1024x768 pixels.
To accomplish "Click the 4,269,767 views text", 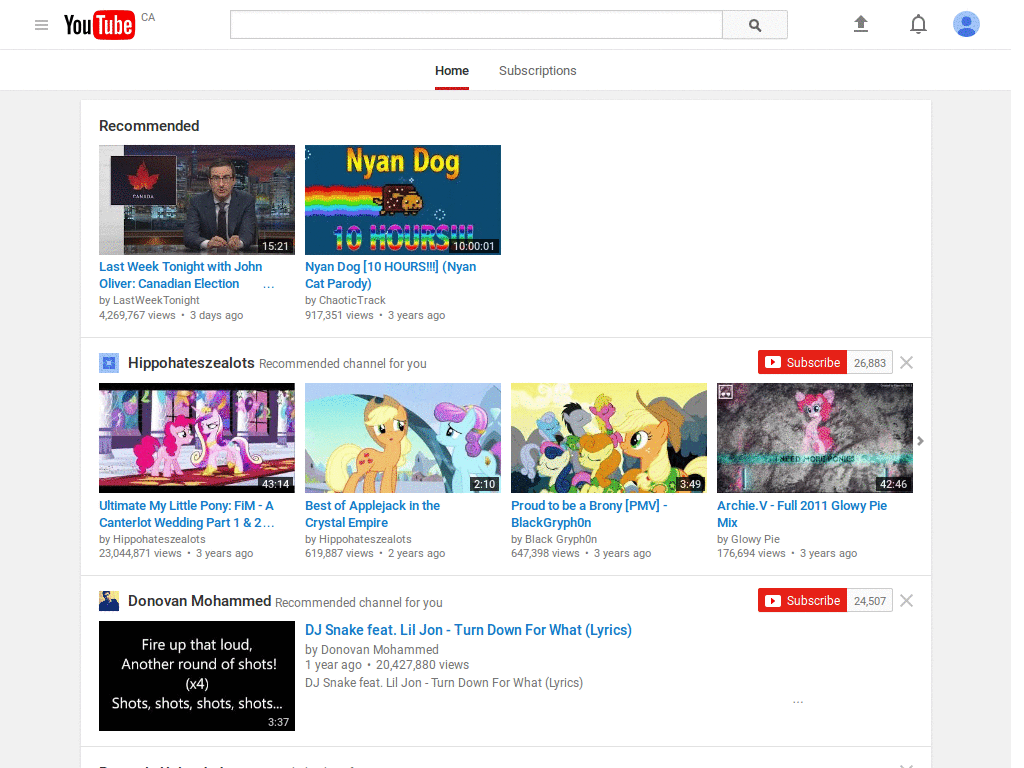I will click(137, 315).
